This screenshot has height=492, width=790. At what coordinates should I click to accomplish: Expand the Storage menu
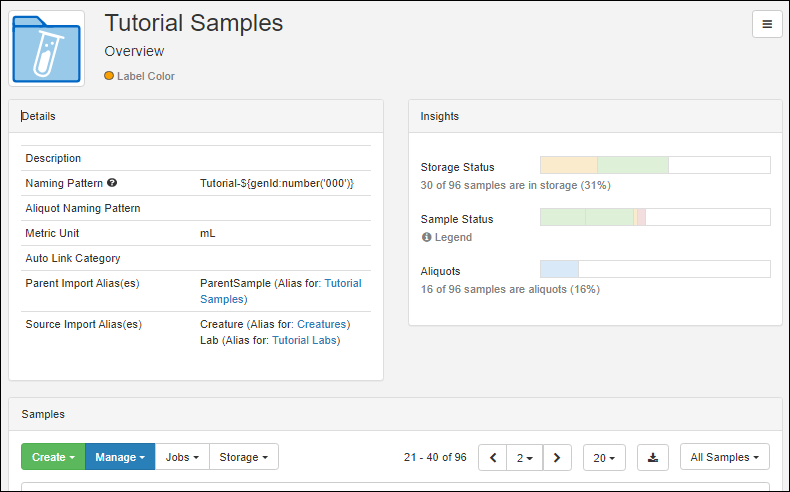244,457
